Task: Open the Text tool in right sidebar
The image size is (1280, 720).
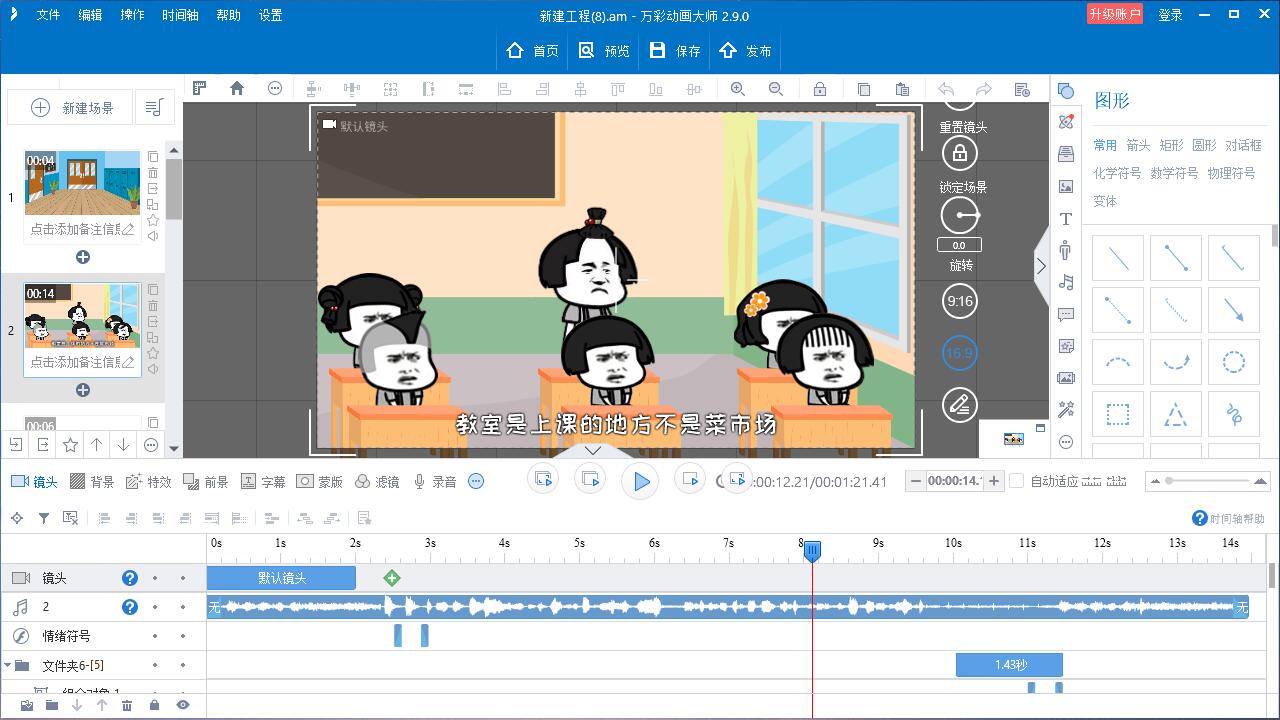Action: (x=1066, y=219)
